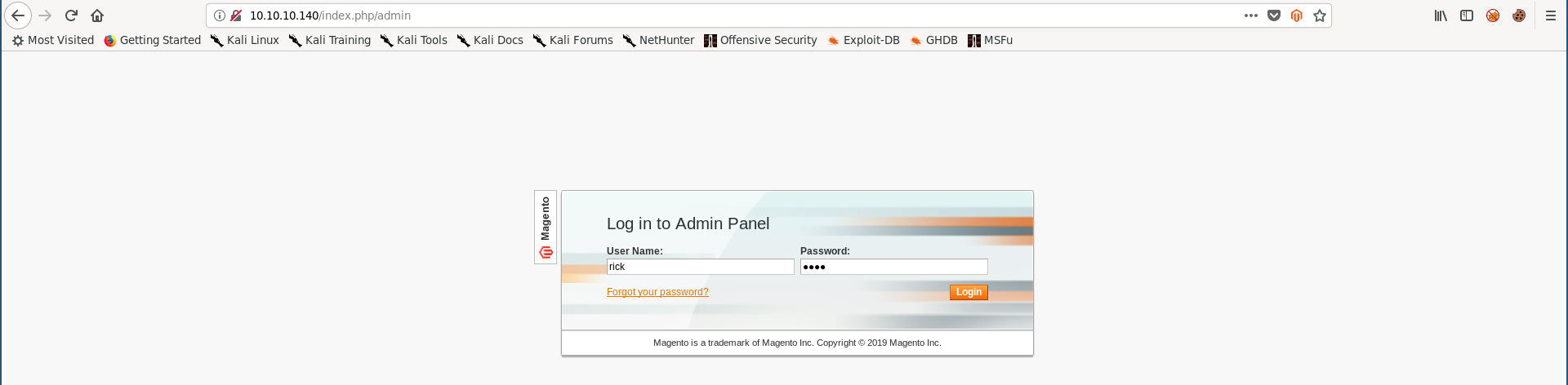Click the Magento extension icon in address bar

point(1297,15)
